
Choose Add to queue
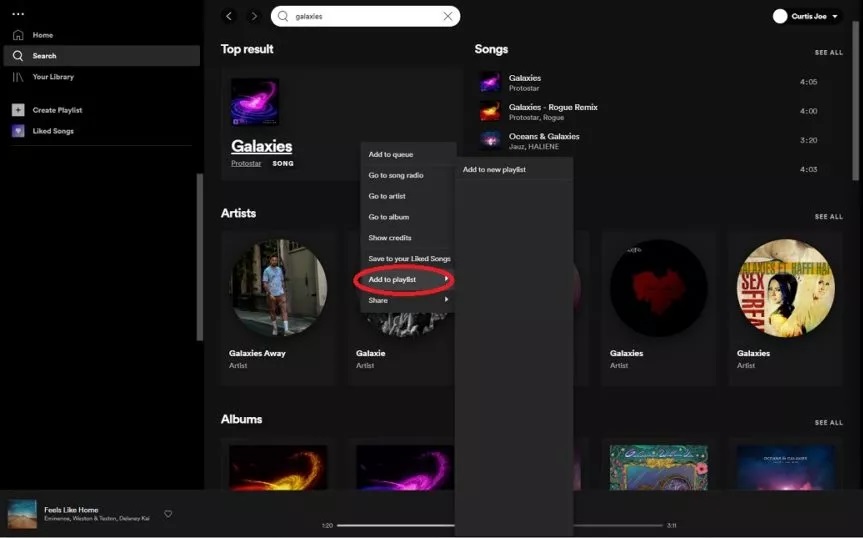point(408,155)
